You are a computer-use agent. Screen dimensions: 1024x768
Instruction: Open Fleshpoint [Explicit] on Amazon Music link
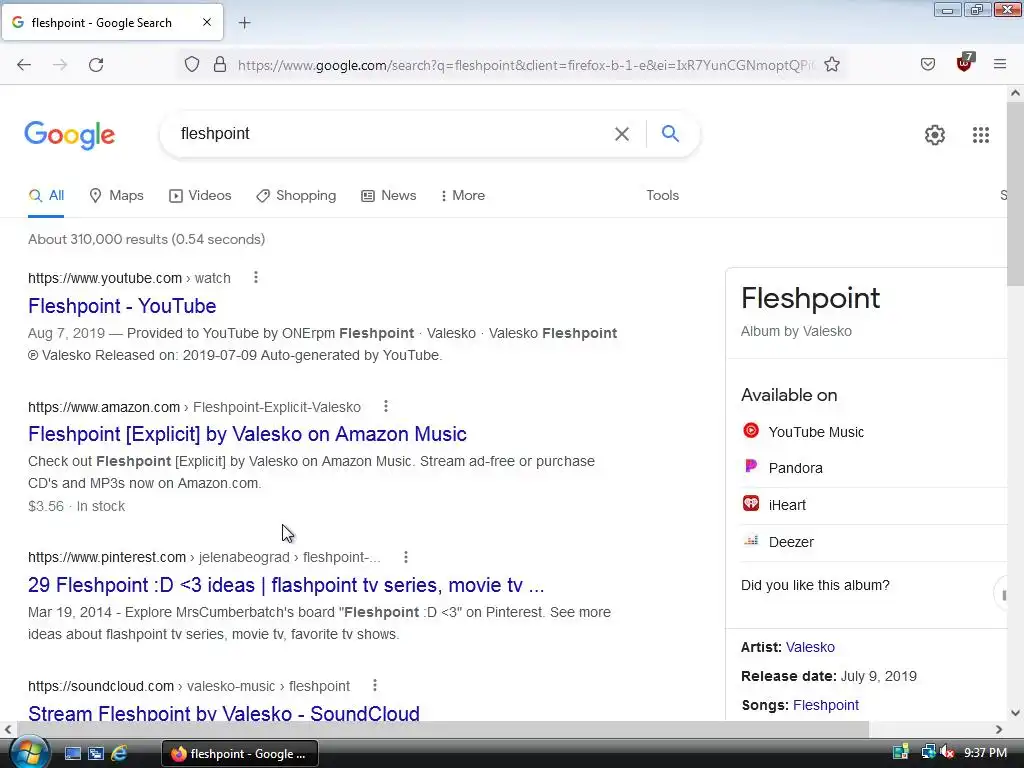coord(248,434)
